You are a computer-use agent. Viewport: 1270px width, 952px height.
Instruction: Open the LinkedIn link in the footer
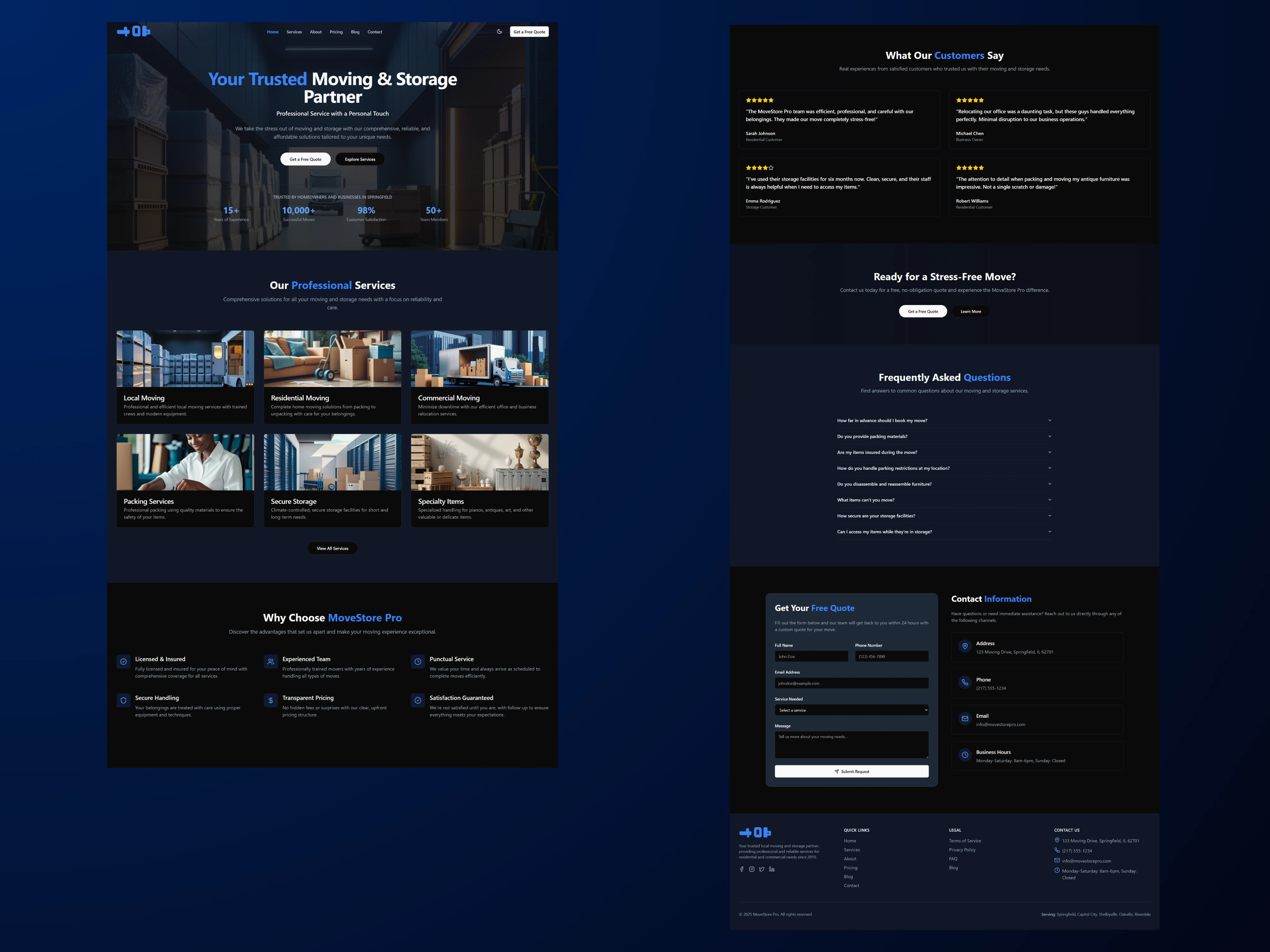coord(772,869)
